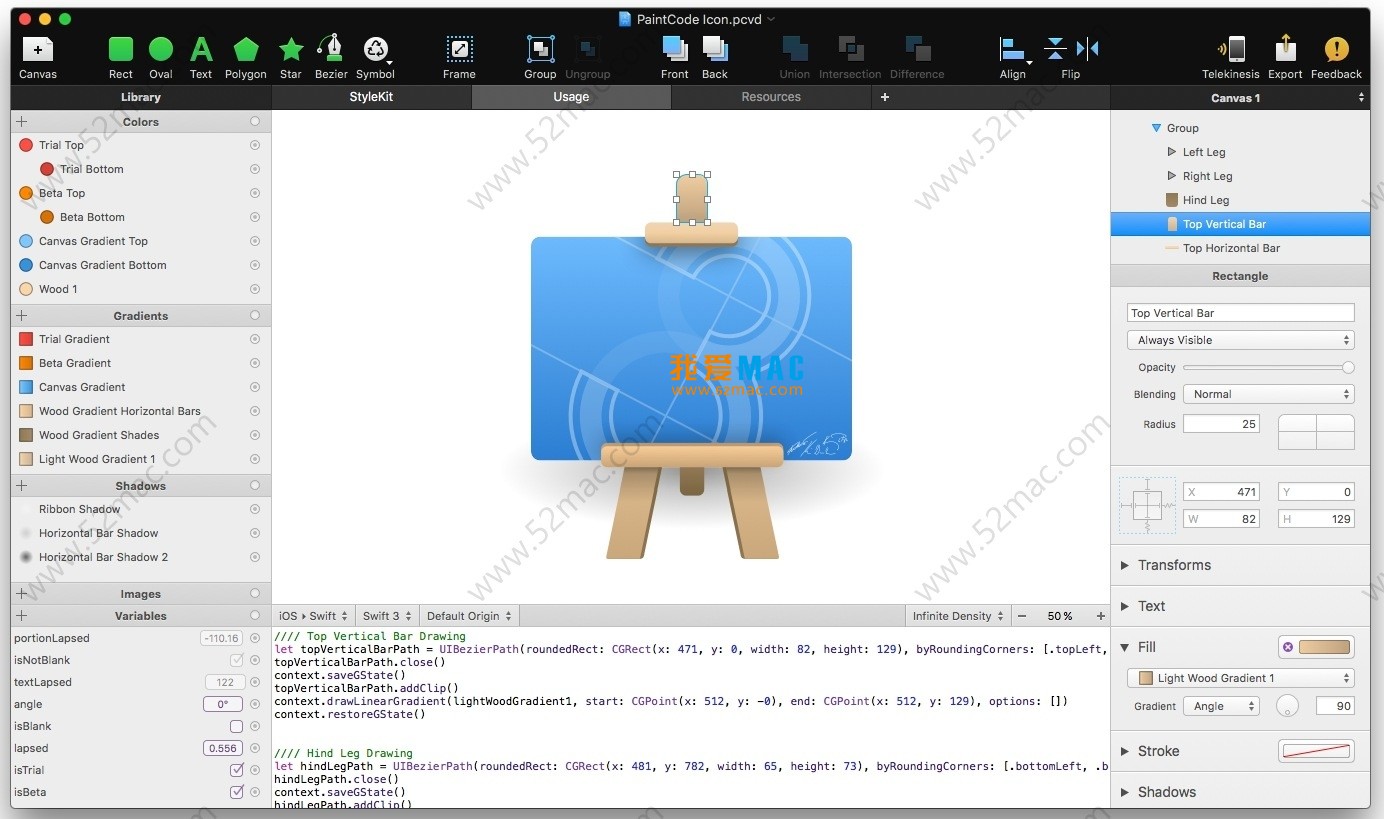Click the shape name field Top Vertical Bar
The image size is (1384, 819).
click(x=1240, y=313)
